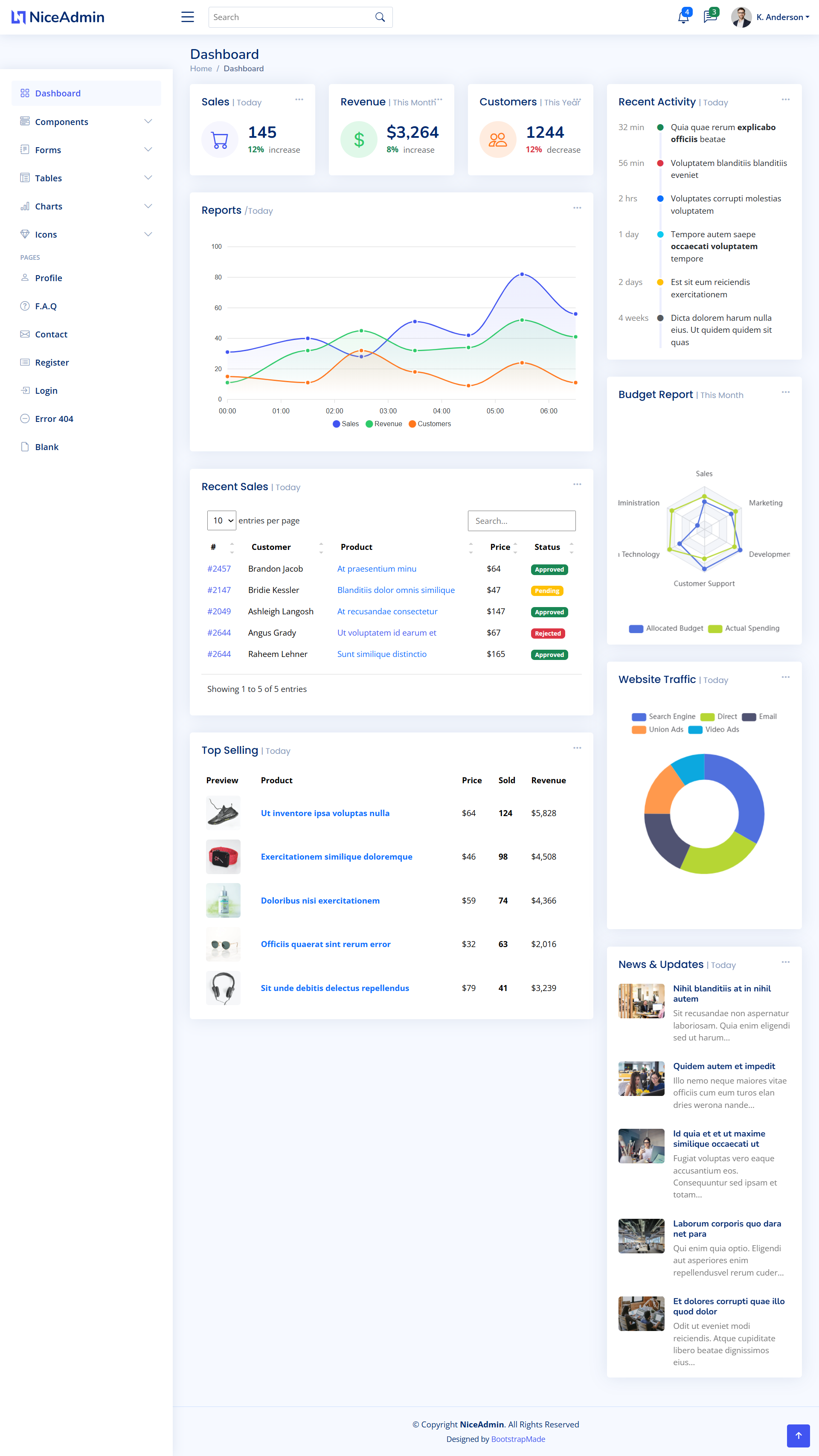Click the back-to-top arrow button
This screenshot has height=1456, width=819.
pyautogui.click(x=798, y=1435)
